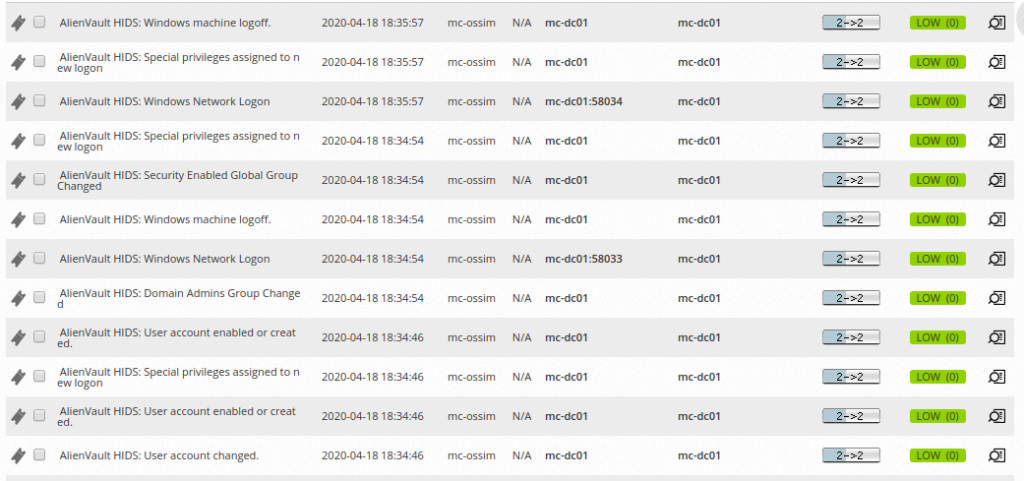Screen dimensions: 1024x481
Task: Click the 18:34:54 timestamp of the Windows machine logoff event
Action: (x=372, y=220)
